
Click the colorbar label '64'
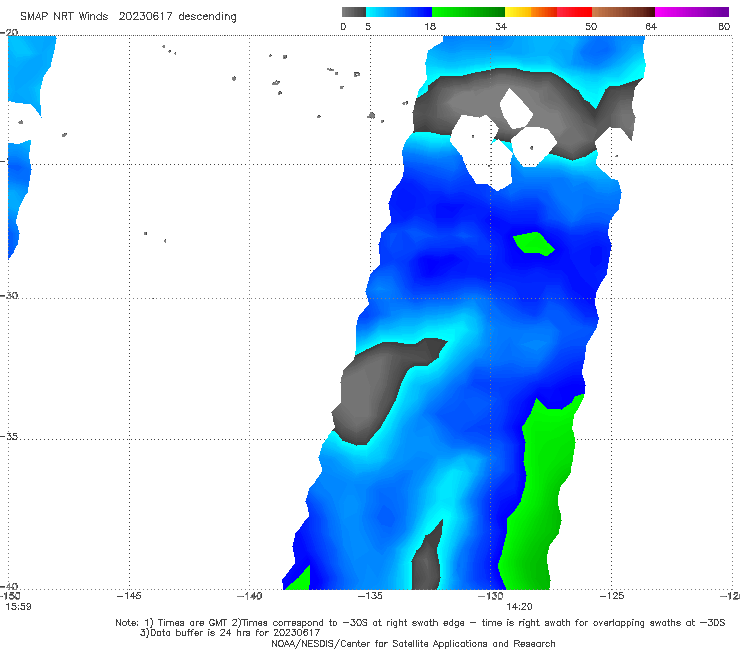click(651, 26)
